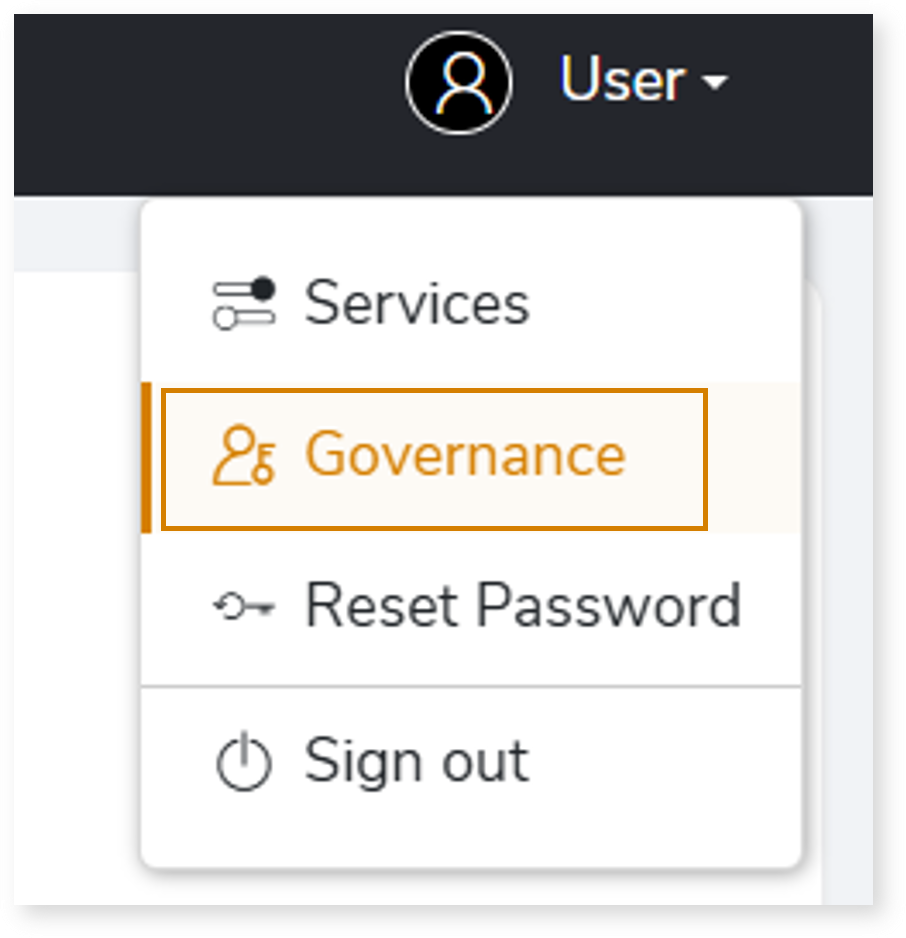Screen dimensions: 906x938
Task: Click the Governance person-key icon
Action: [x=244, y=455]
